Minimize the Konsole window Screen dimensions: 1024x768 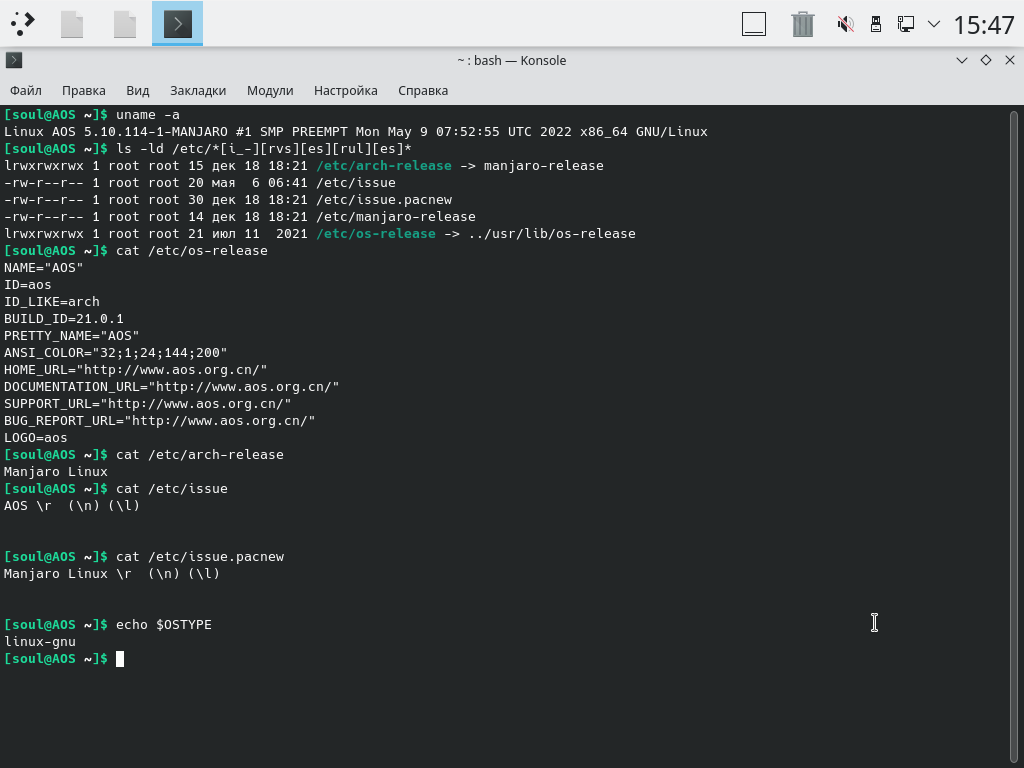(961, 60)
